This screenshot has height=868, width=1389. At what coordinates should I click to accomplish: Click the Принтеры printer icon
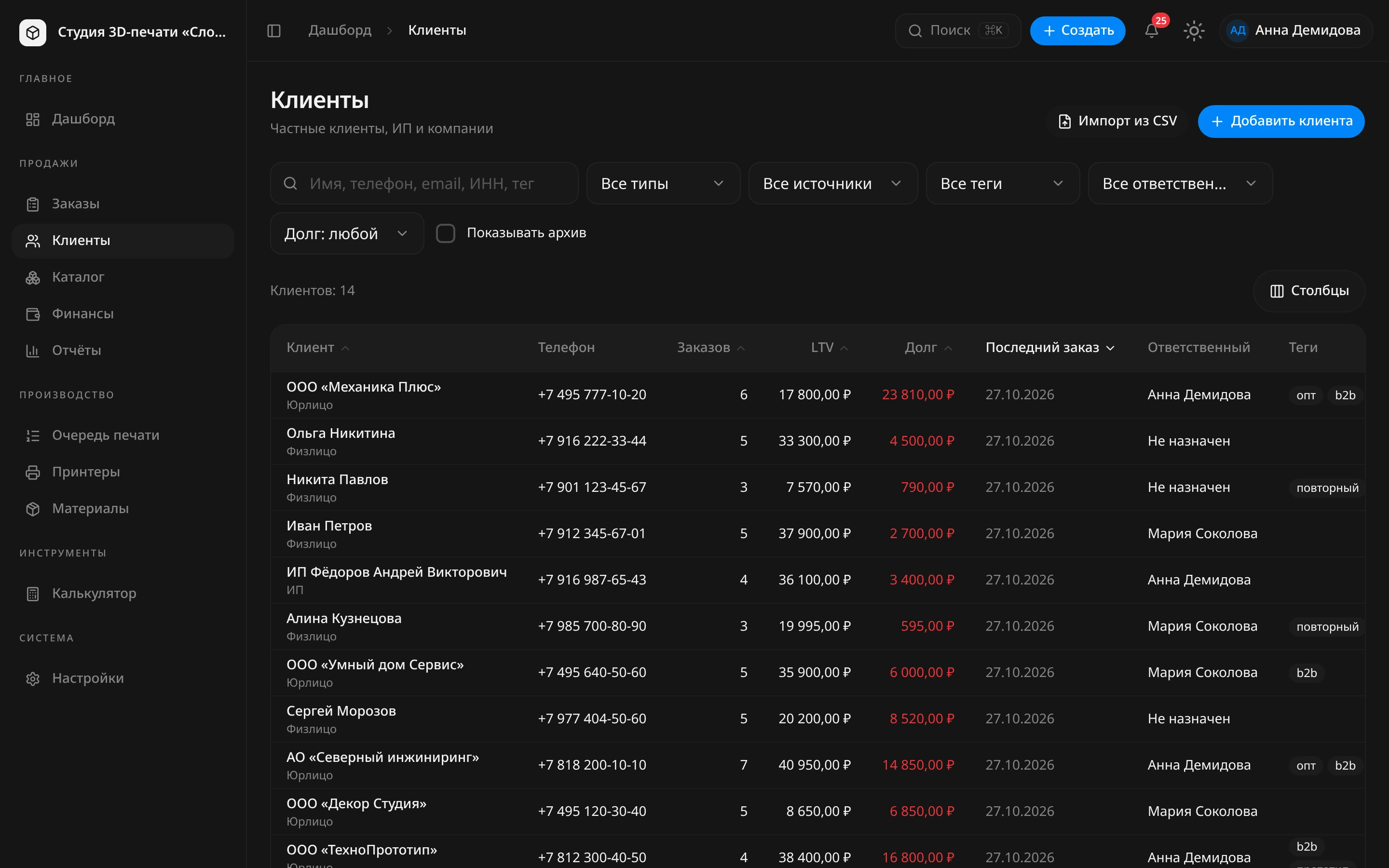click(x=33, y=473)
